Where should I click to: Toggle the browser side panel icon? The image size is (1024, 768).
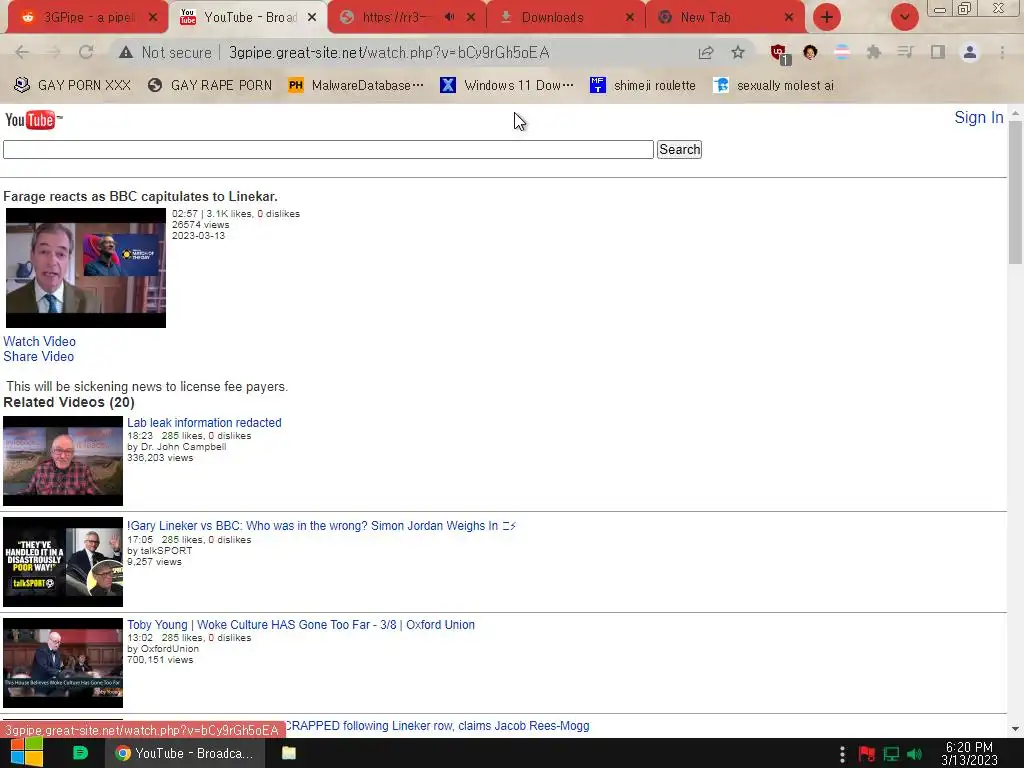point(938,52)
